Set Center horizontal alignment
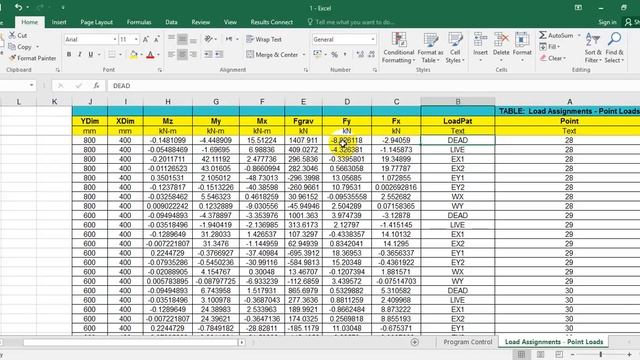The image size is (640, 360). point(182,54)
